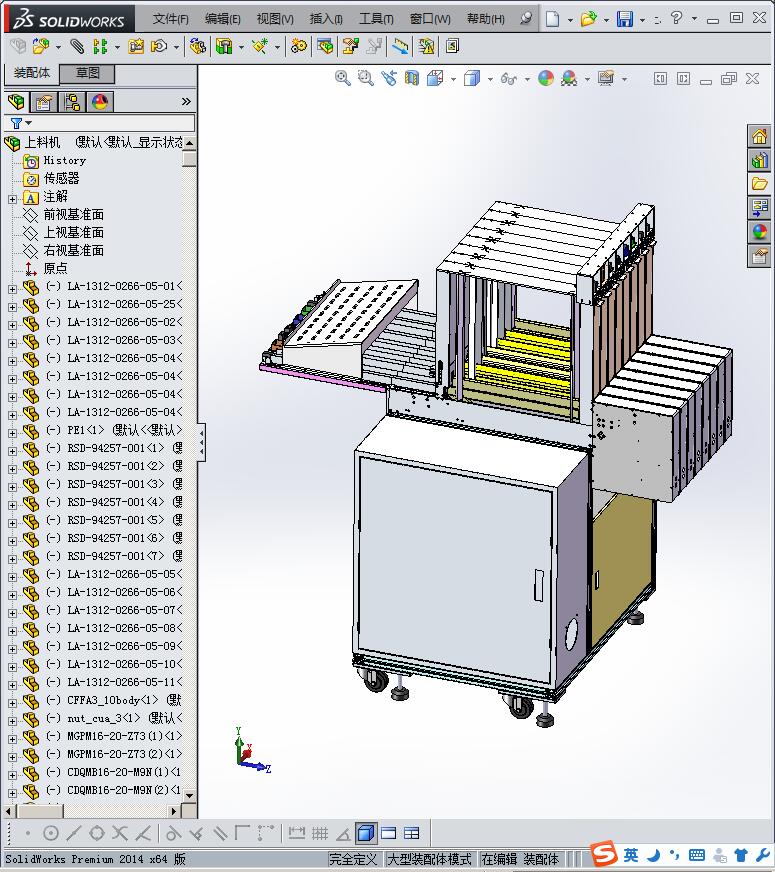775x872 pixels.
Task: Expand the nut_cua_3<1> component
Action: point(12,721)
